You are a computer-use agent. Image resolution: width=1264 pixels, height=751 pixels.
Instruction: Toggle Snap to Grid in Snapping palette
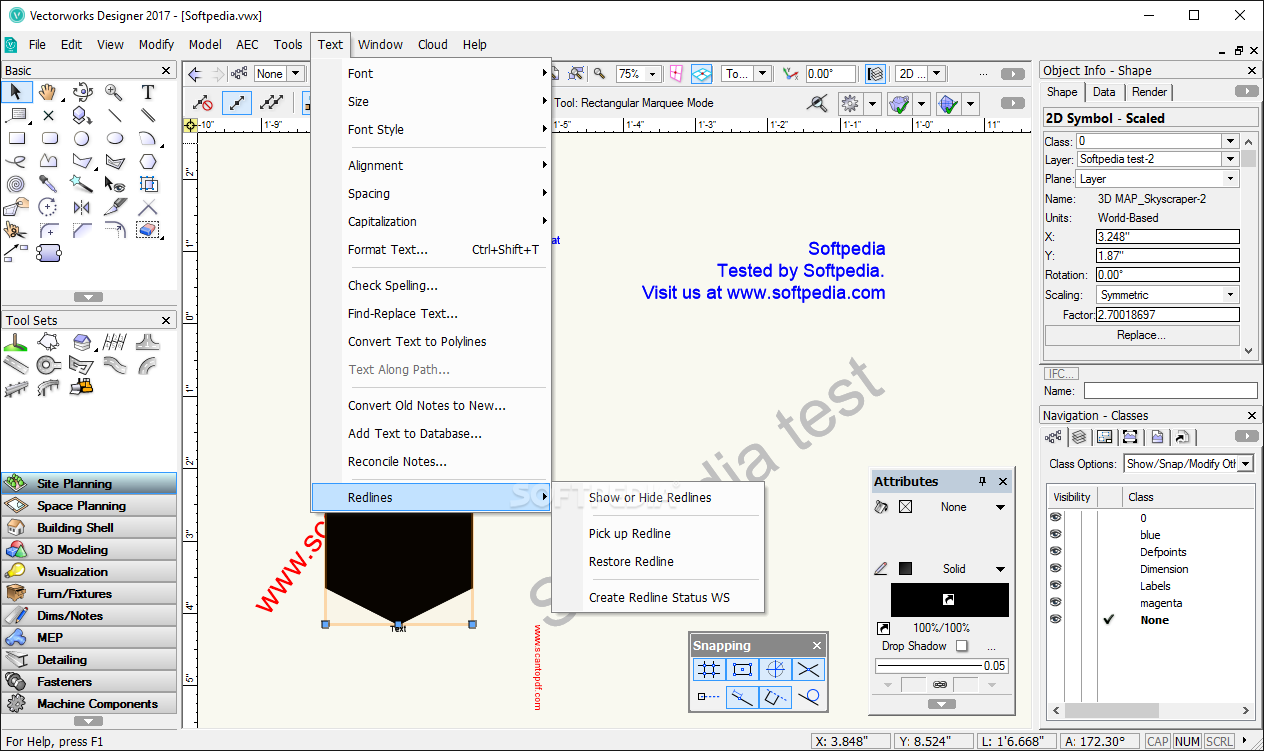tap(709, 670)
